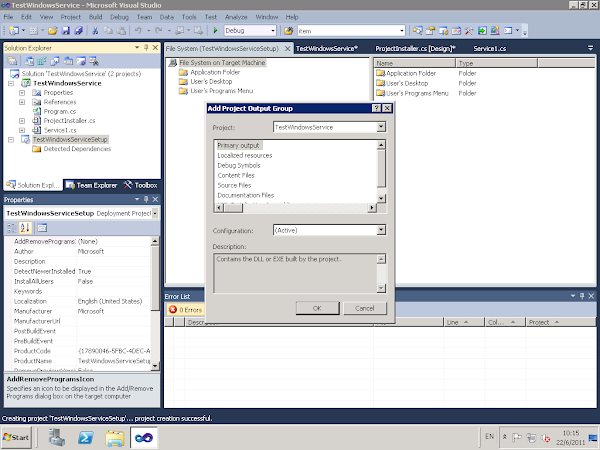Click the Undo arrow icon in the toolbar
Viewport: 600px width, 450px height.
point(138,31)
